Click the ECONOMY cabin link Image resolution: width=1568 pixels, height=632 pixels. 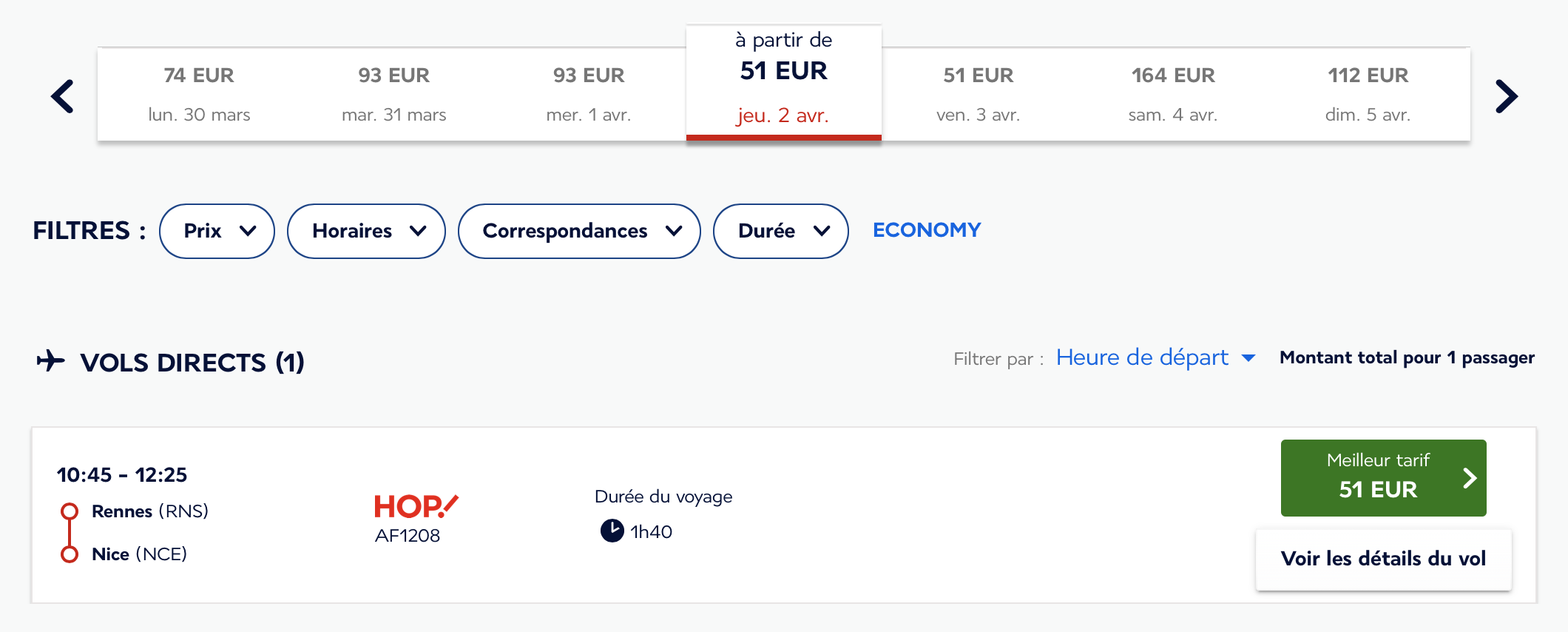tap(927, 230)
